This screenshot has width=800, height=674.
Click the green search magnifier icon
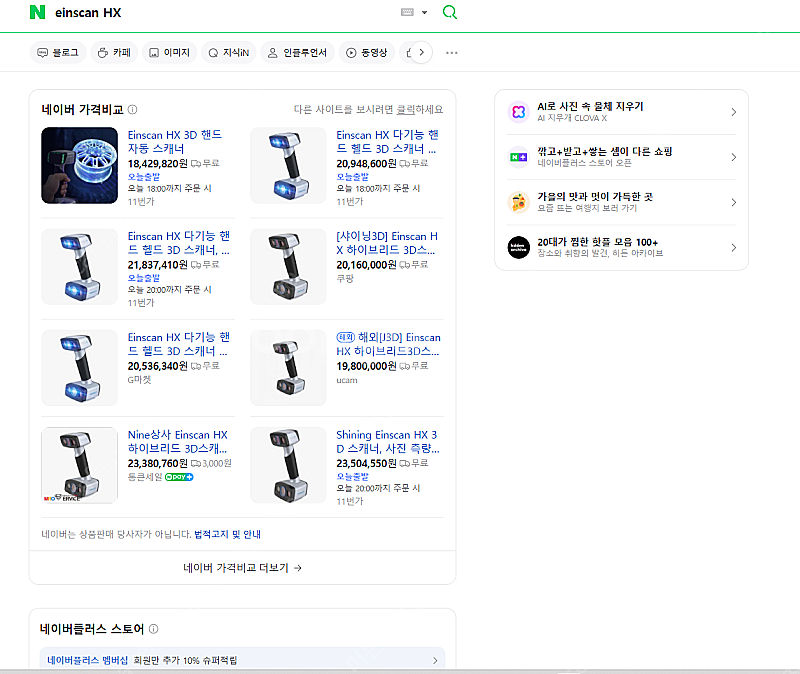[x=449, y=12]
